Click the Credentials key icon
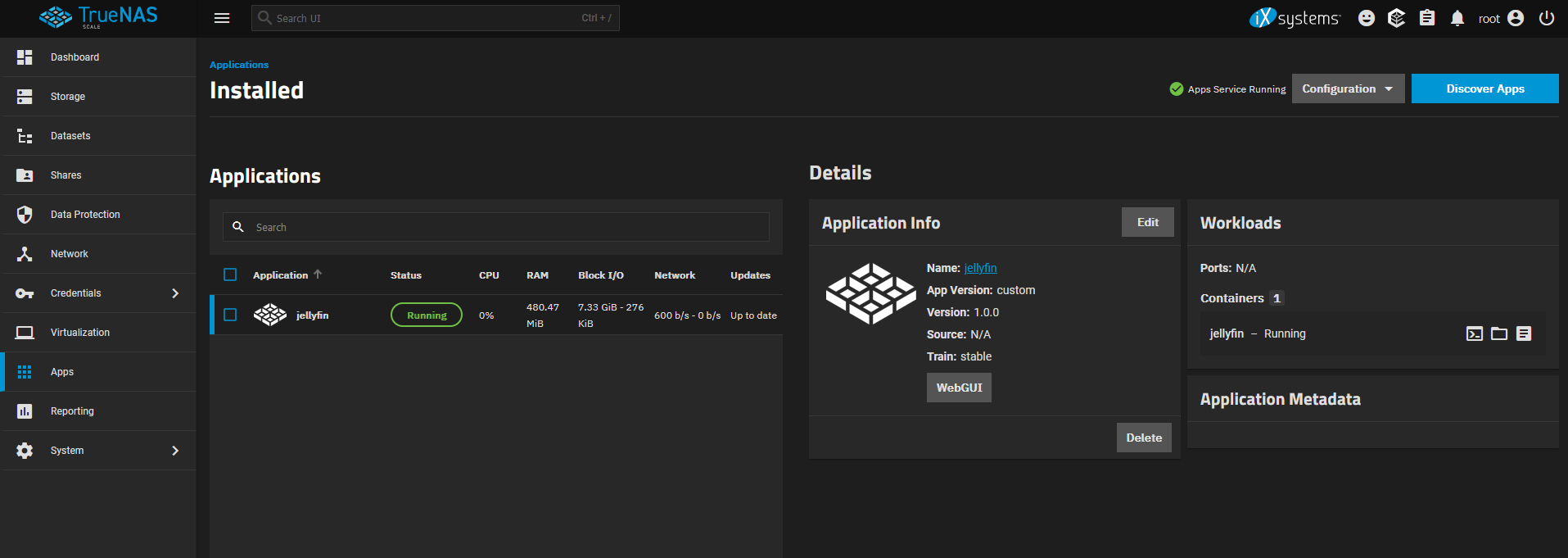The height and width of the screenshot is (558, 1568). click(x=25, y=293)
